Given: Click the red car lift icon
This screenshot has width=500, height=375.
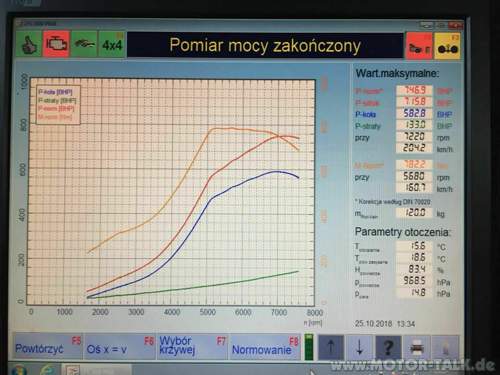Looking at the screenshot, I should click(419, 46).
